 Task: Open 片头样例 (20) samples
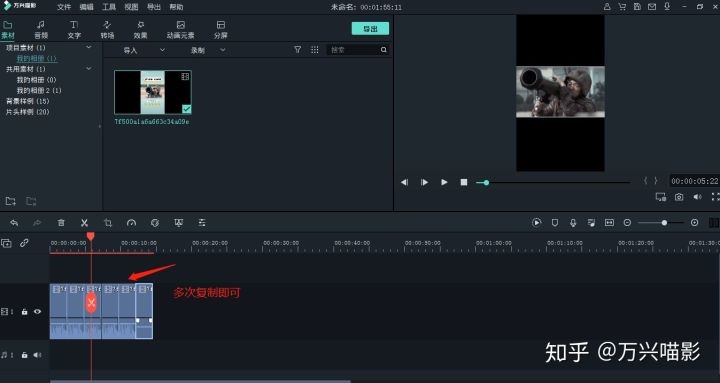click(28, 112)
